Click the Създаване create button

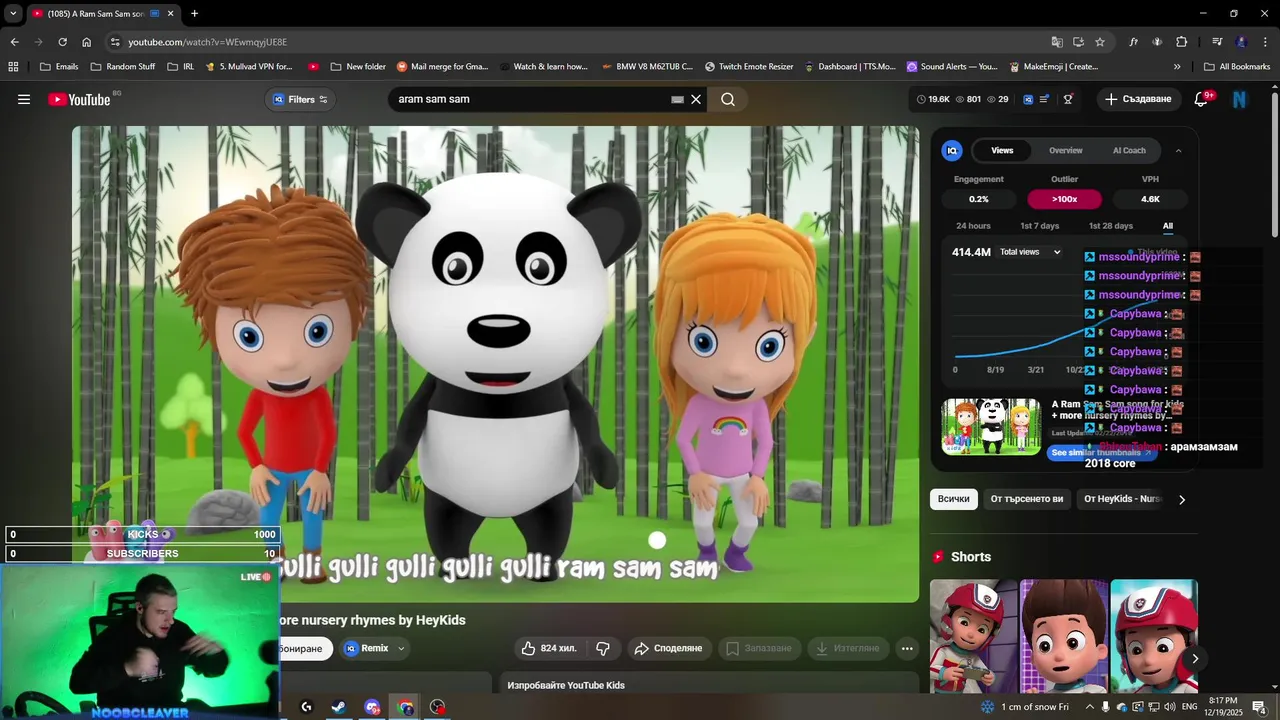pyautogui.click(x=1138, y=99)
